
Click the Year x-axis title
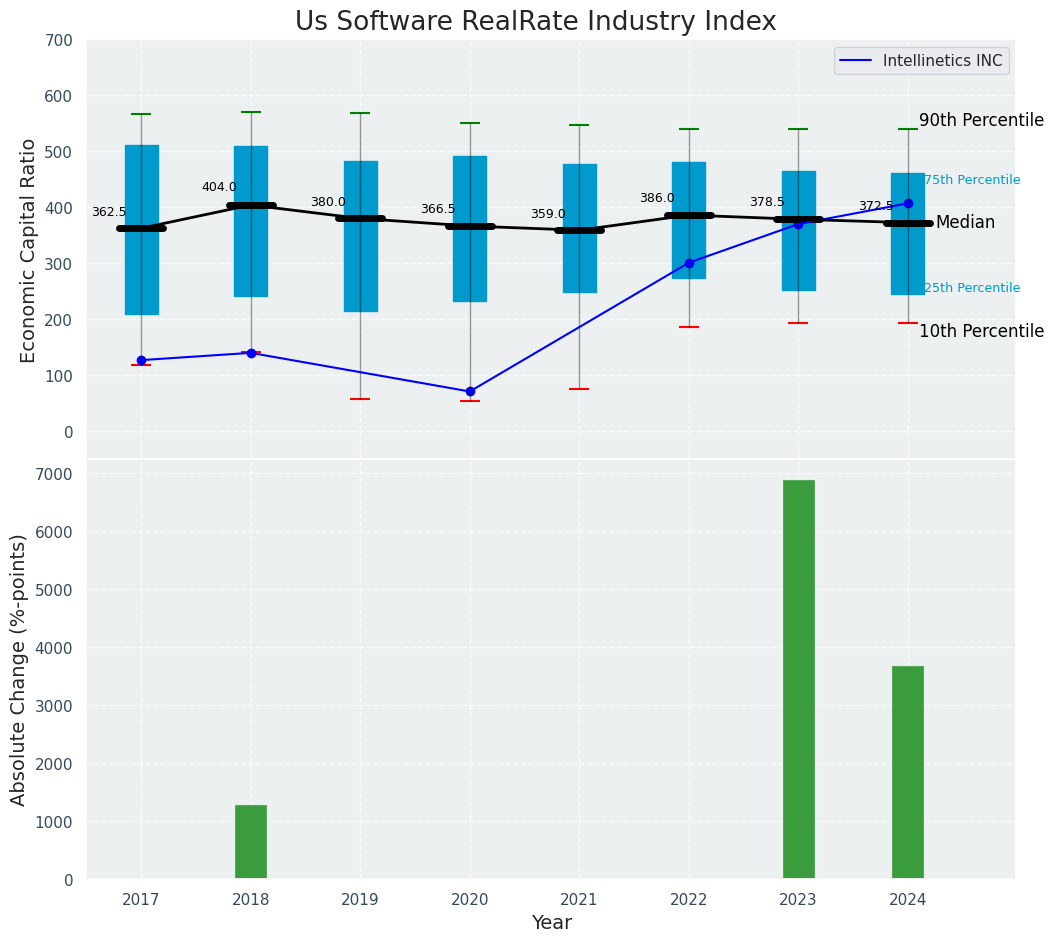click(x=551, y=923)
